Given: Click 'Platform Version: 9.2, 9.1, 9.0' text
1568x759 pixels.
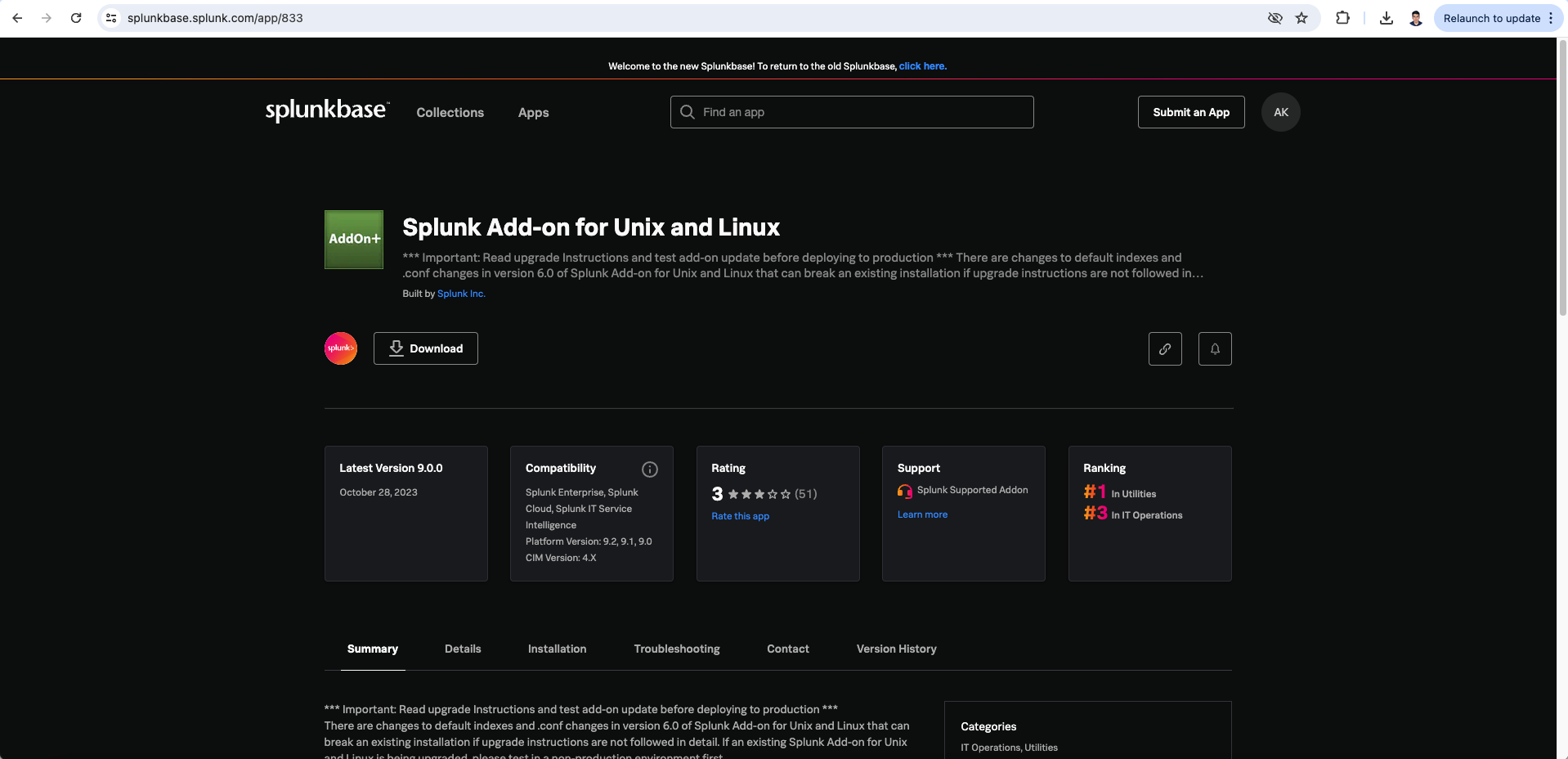Looking at the screenshot, I should tap(589, 541).
